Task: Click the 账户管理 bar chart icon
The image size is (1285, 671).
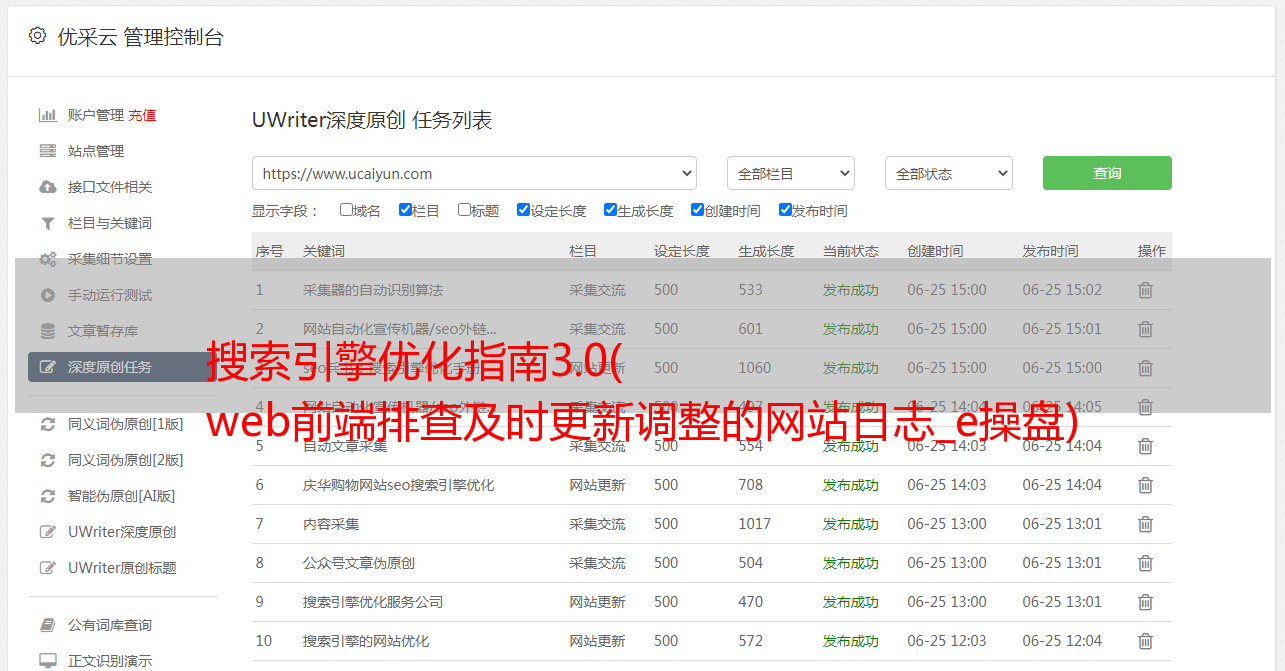Action: (x=47, y=115)
